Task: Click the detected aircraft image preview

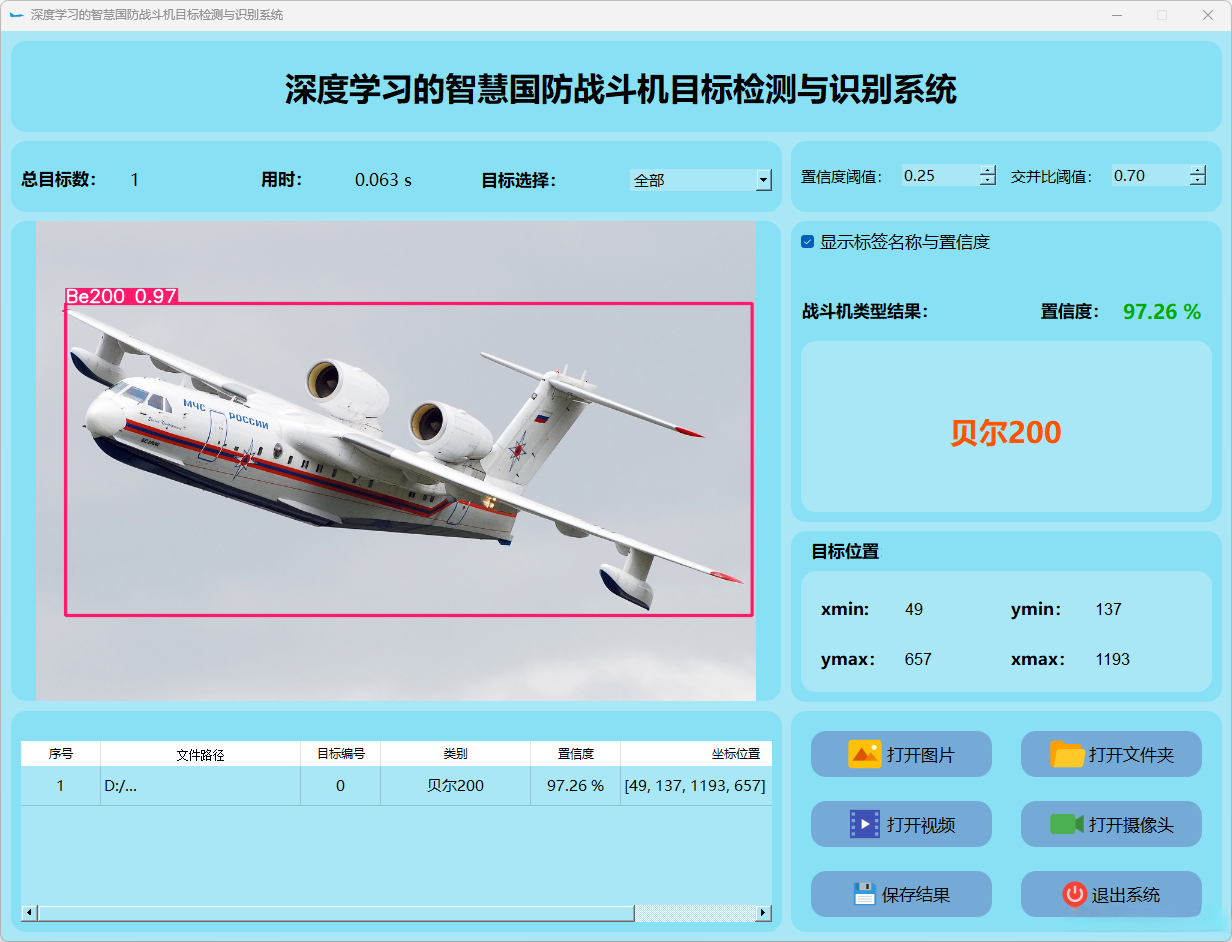Action: [396, 461]
